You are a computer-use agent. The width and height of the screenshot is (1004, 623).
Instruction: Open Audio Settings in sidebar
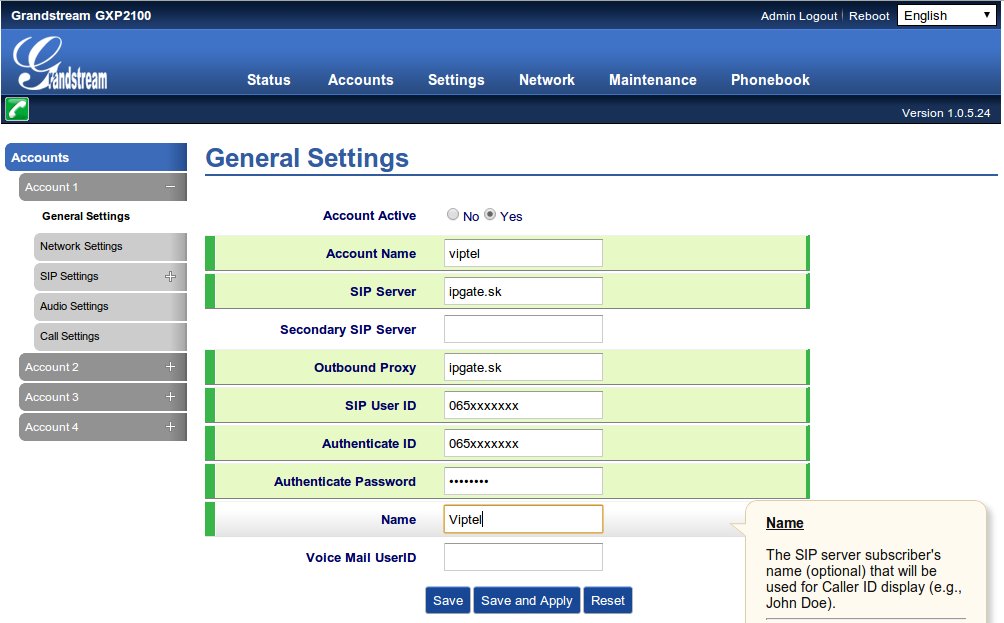point(109,306)
